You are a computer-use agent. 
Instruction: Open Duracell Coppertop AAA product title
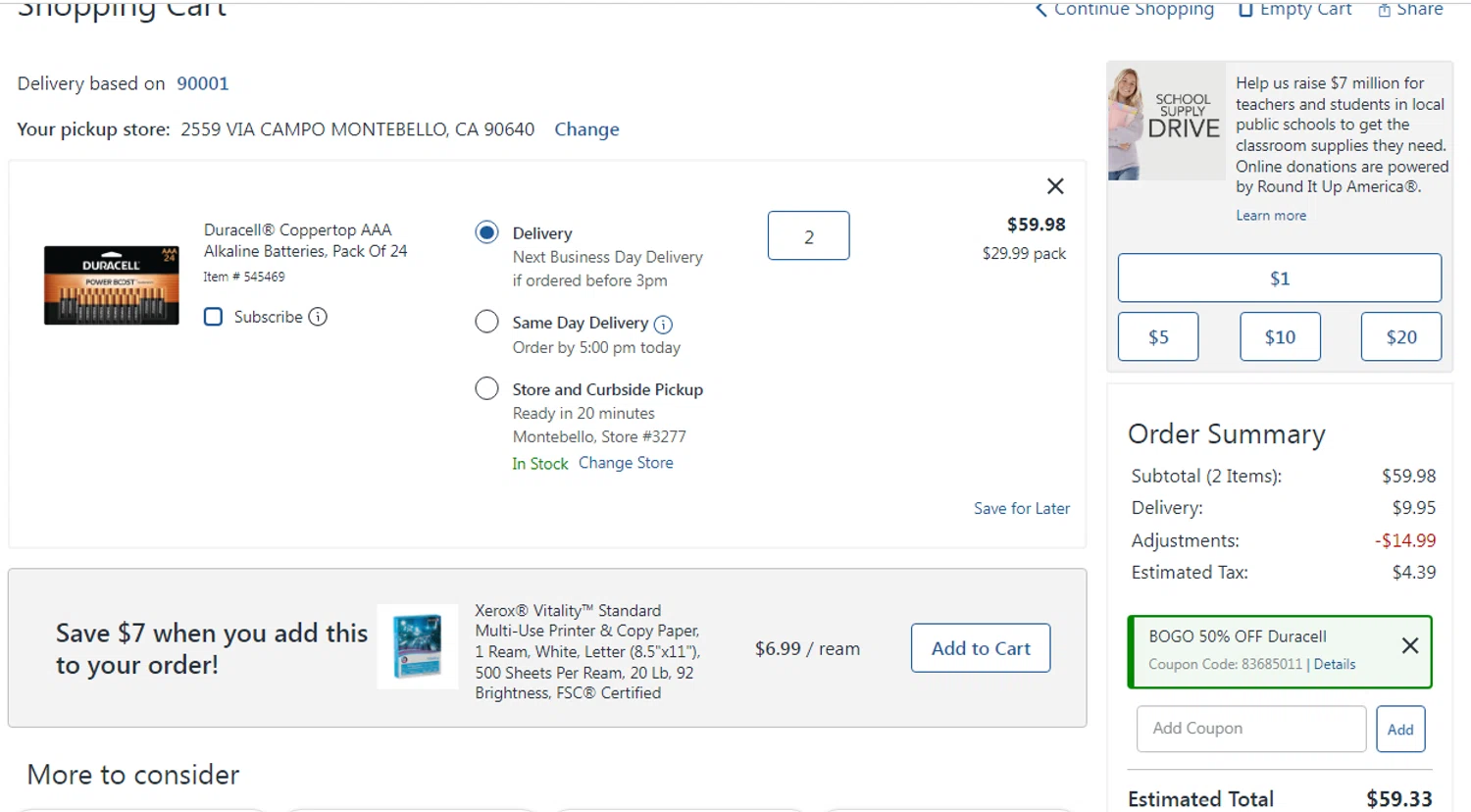tap(305, 240)
